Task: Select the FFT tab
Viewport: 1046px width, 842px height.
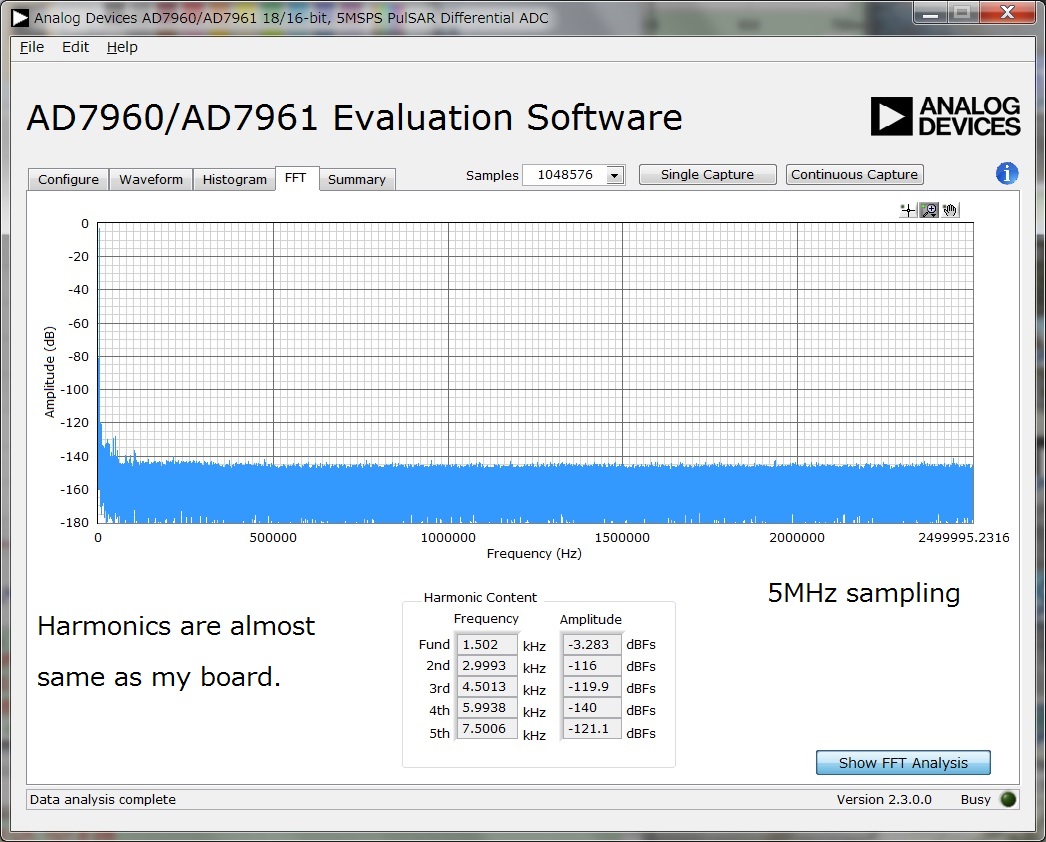Action: point(296,178)
